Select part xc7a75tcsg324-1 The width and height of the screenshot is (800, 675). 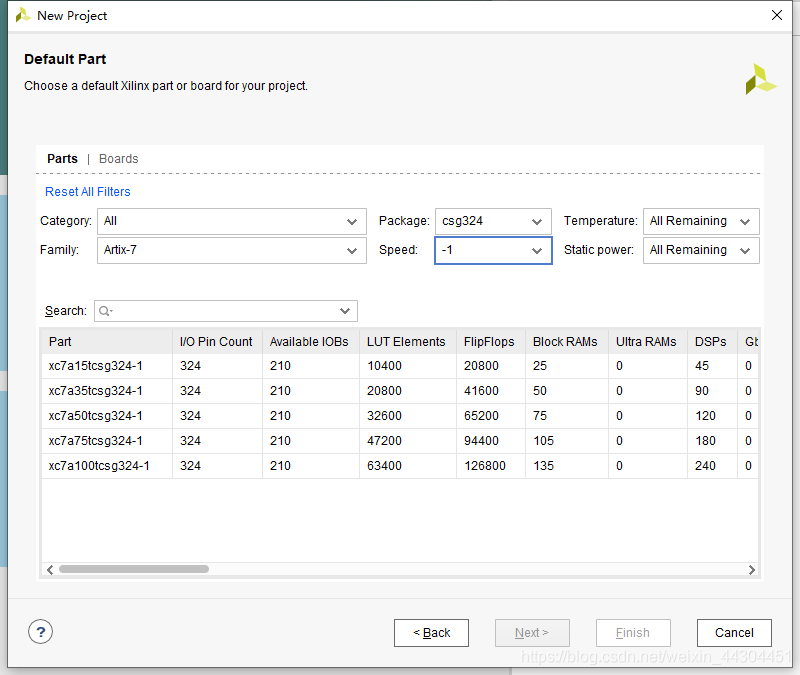tap(95, 441)
